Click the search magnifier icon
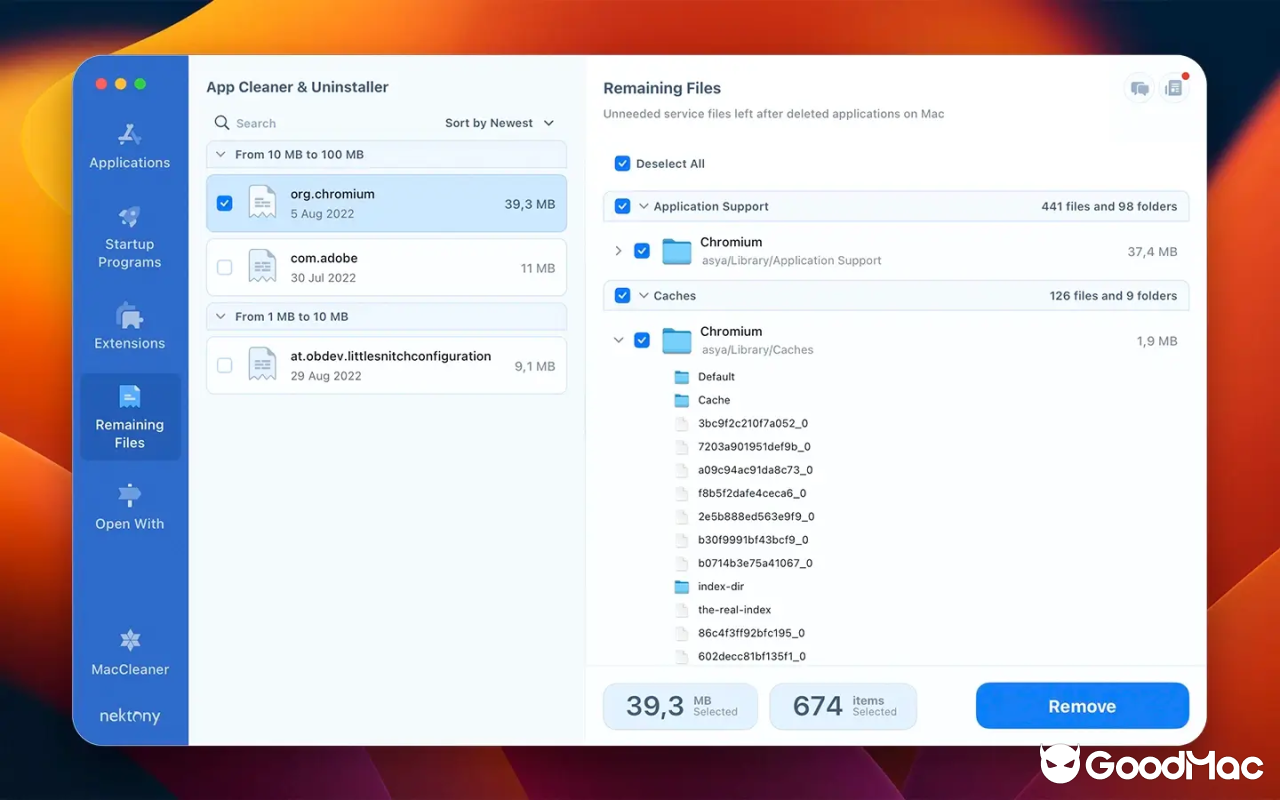Image resolution: width=1280 pixels, height=800 pixels. point(222,122)
